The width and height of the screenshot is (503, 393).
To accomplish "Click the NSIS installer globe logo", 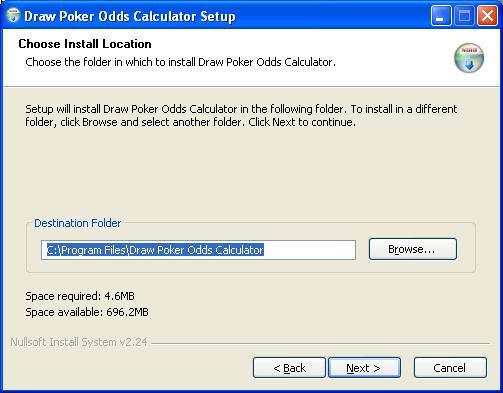I will pos(469,58).
